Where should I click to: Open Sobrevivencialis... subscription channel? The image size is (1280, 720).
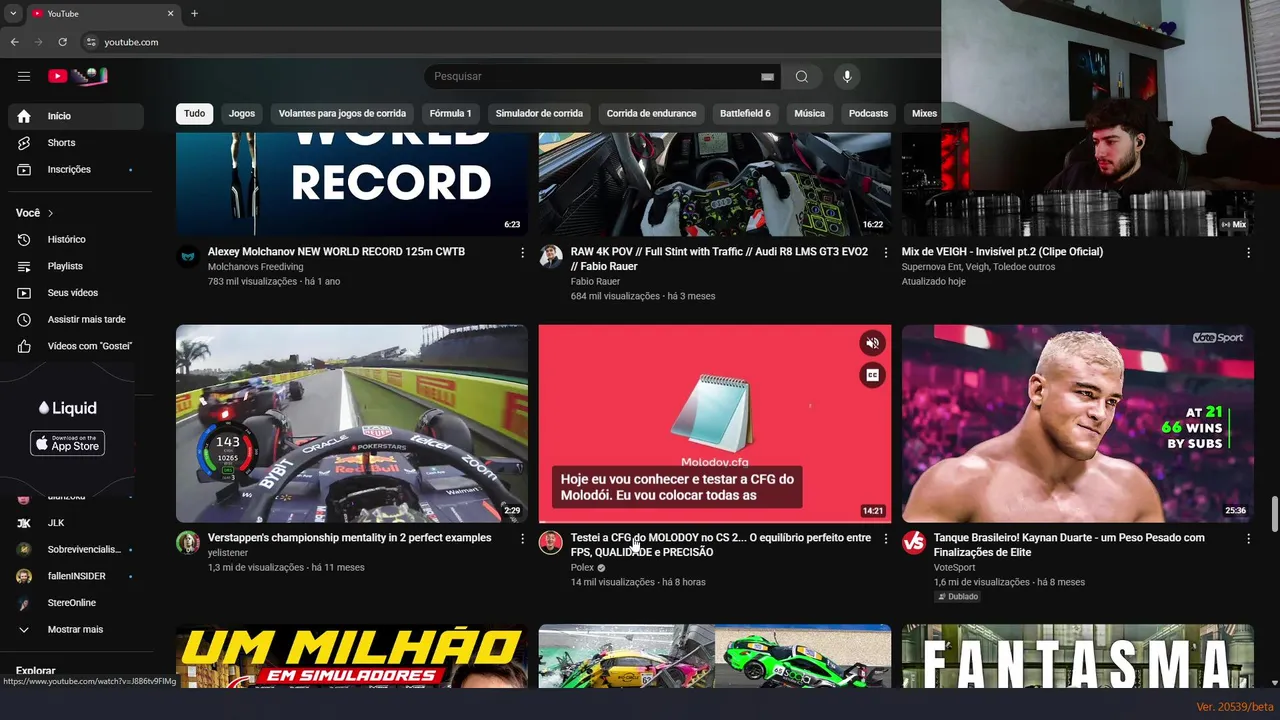(76, 549)
